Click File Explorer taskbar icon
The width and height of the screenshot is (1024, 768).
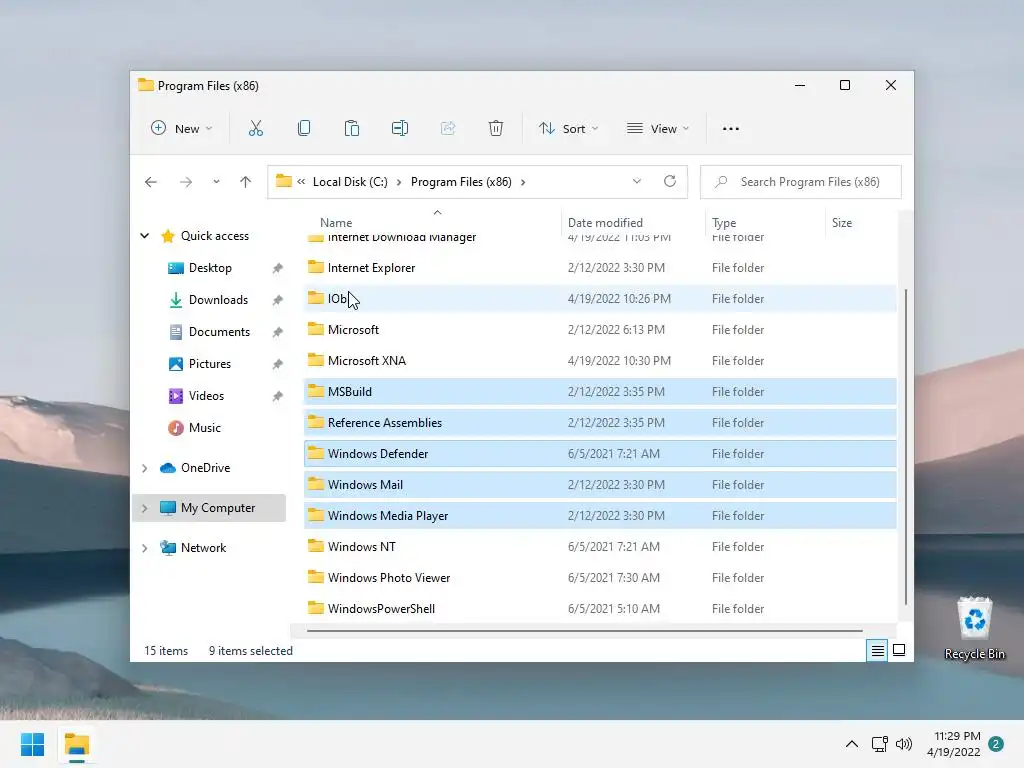pos(76,744)
